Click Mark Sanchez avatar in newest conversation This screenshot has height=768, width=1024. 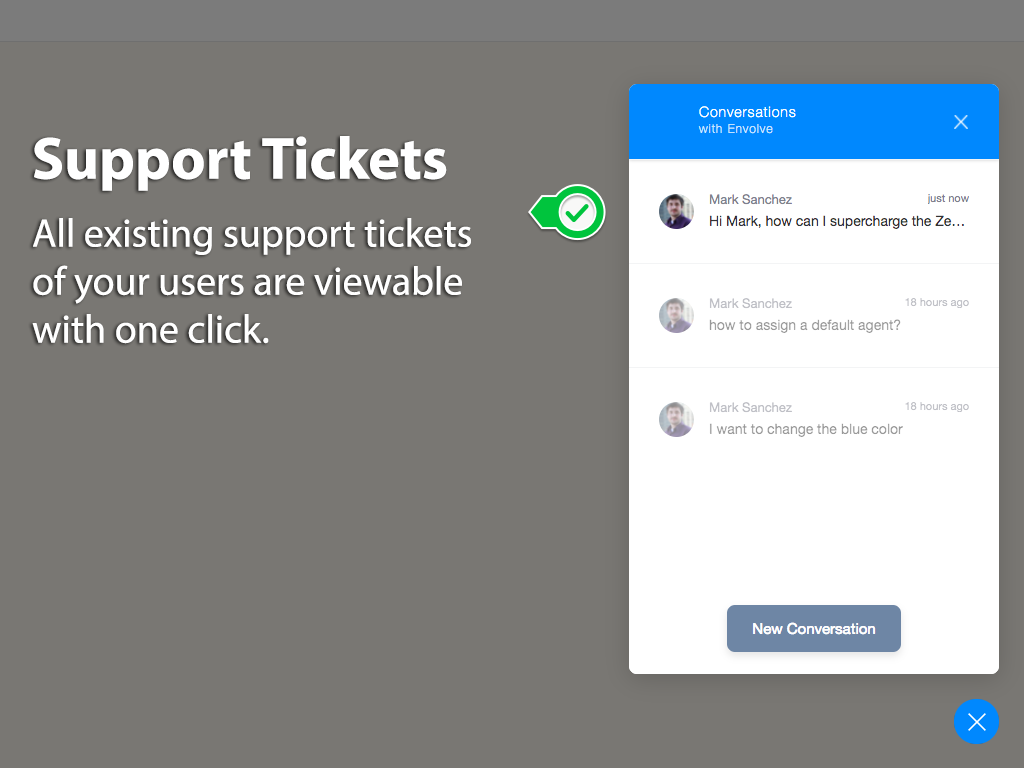(x=676, y=212)
